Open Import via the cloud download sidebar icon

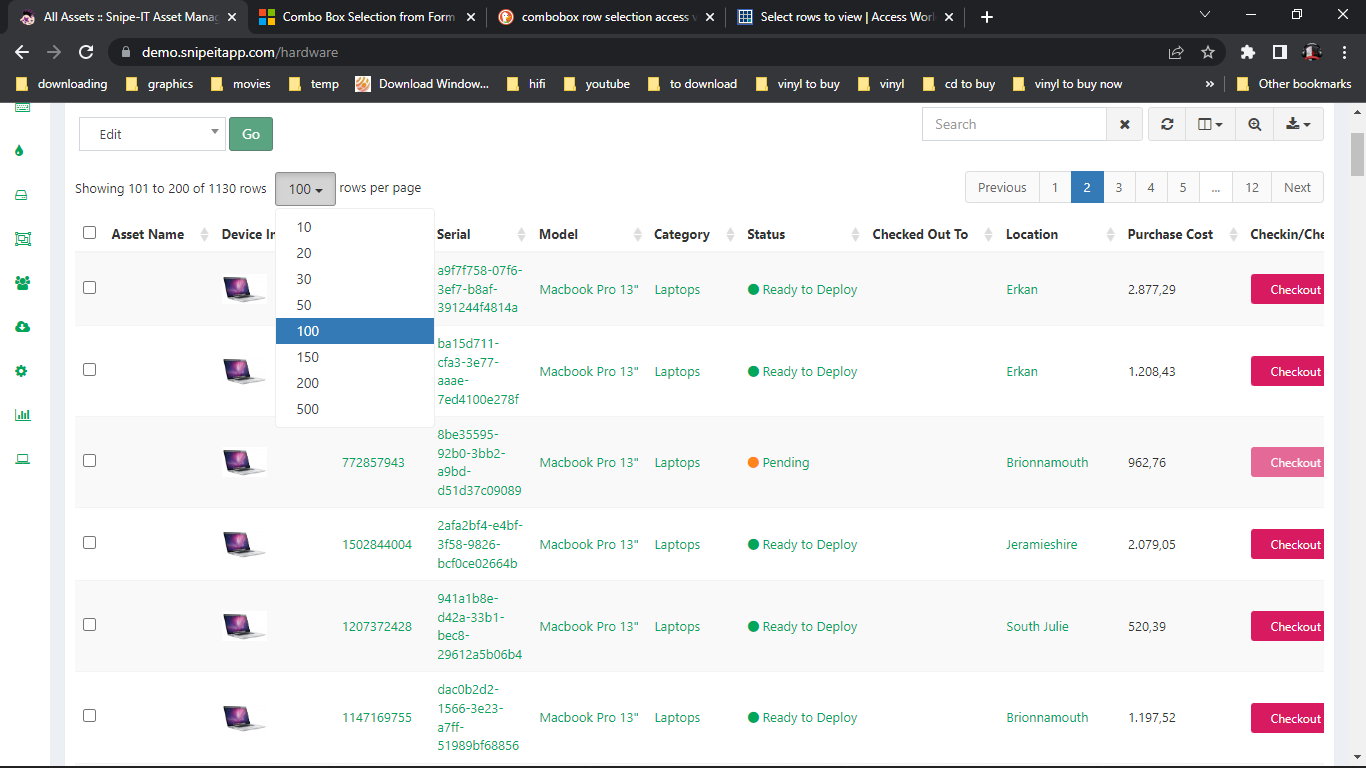[22, 327]
